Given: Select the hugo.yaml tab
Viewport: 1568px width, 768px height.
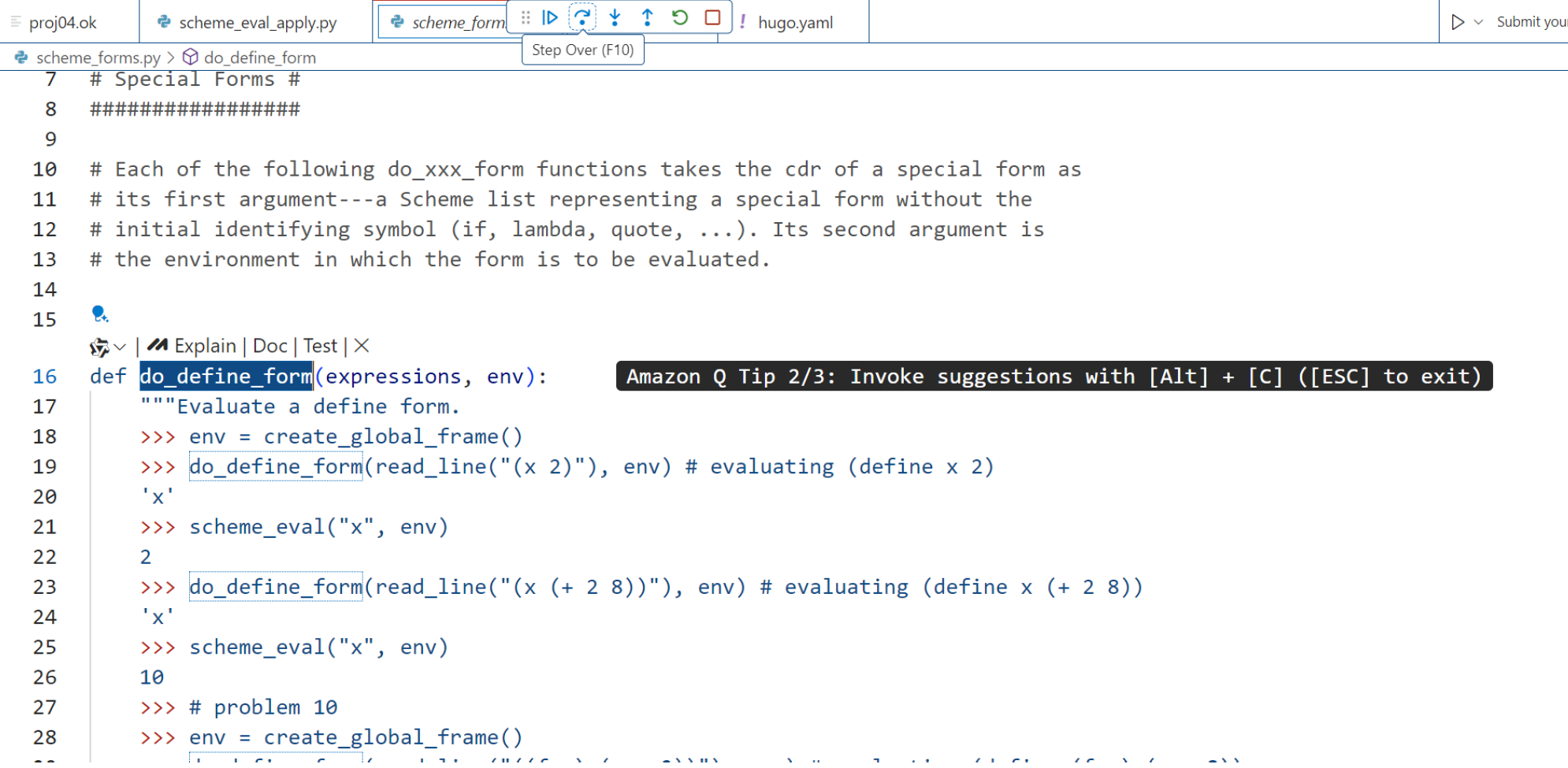Looking at the screenshot, I should tap(795, 23).
